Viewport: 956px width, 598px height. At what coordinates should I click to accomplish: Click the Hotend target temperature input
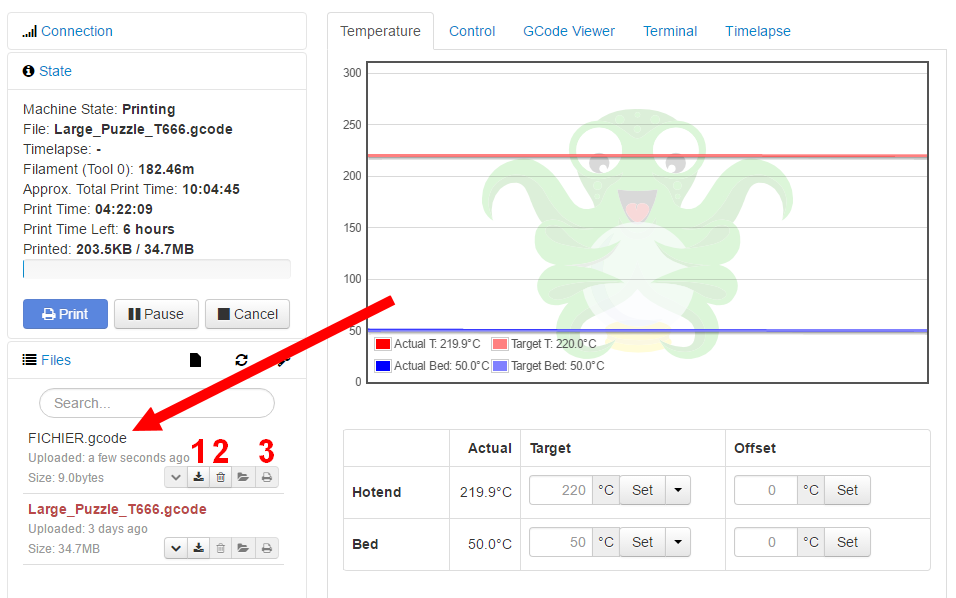[560, 490]
